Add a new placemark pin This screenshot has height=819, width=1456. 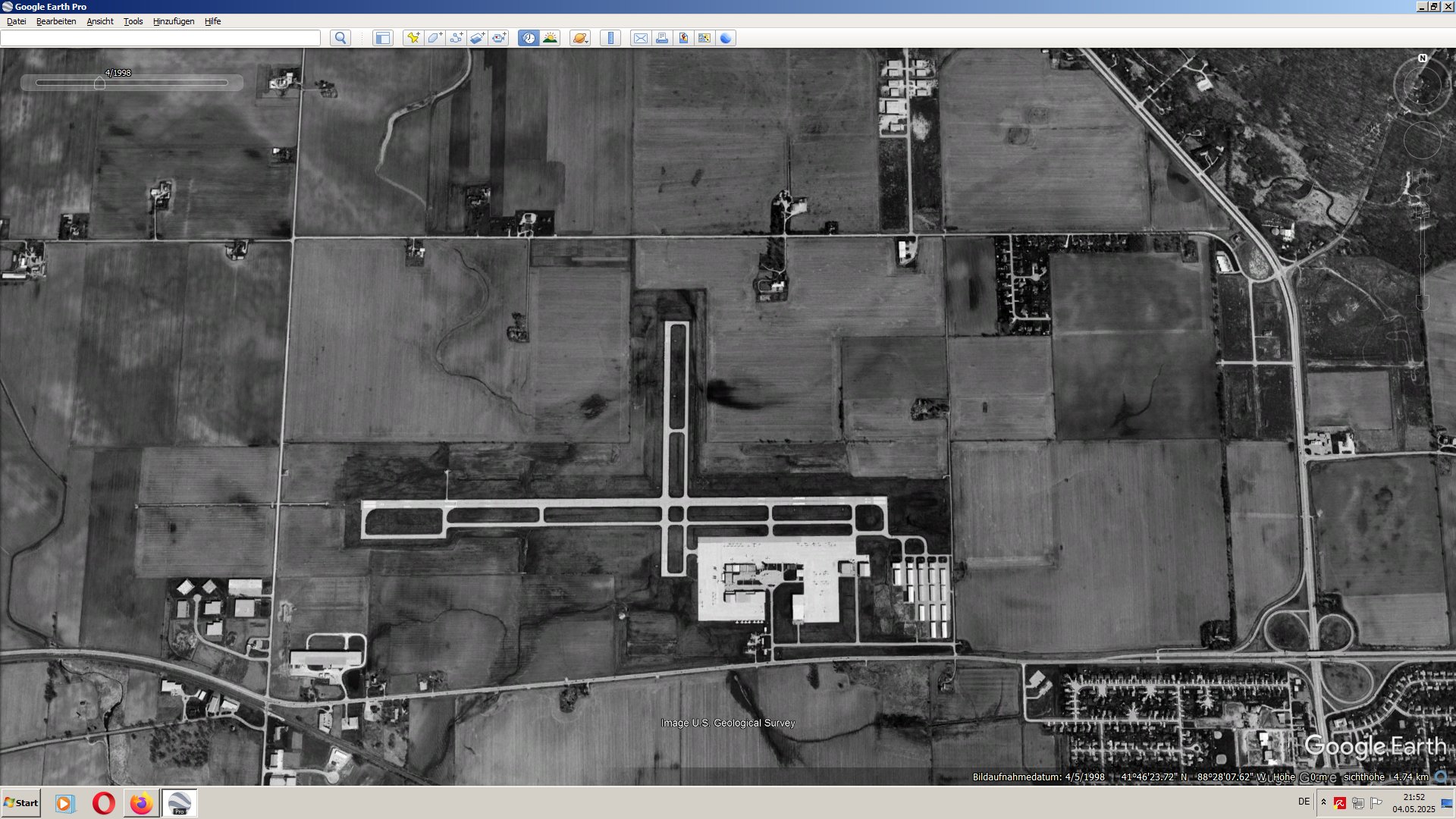pos(413,38)
